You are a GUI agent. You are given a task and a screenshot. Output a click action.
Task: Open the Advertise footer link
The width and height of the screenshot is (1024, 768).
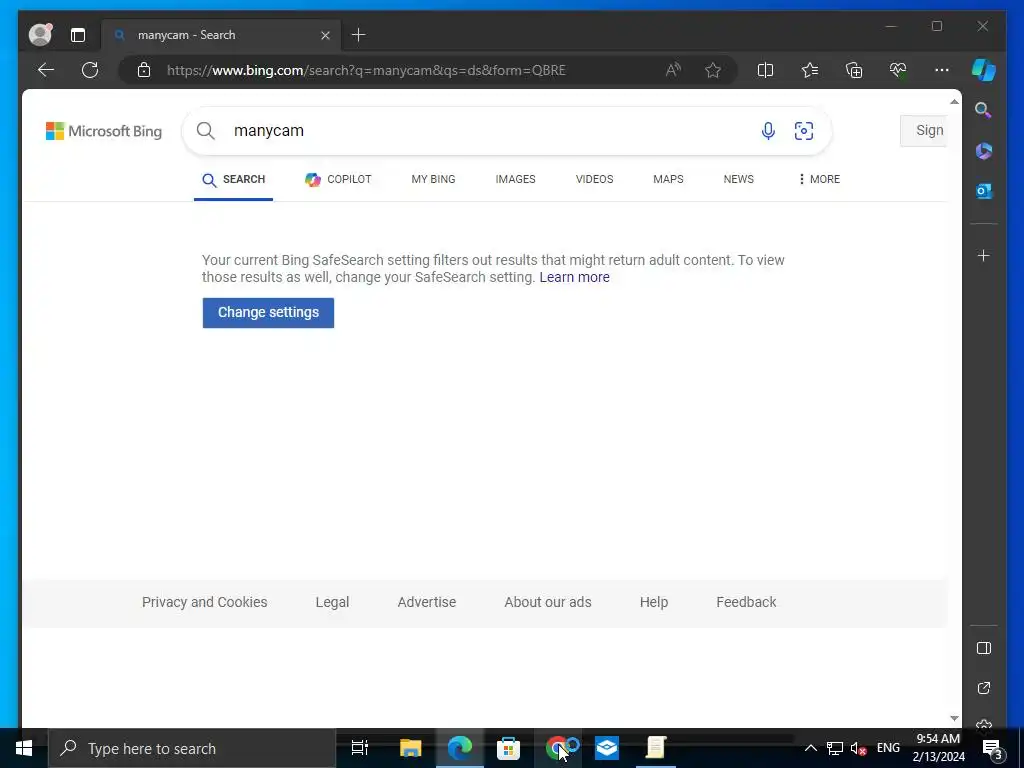point(427,602)
